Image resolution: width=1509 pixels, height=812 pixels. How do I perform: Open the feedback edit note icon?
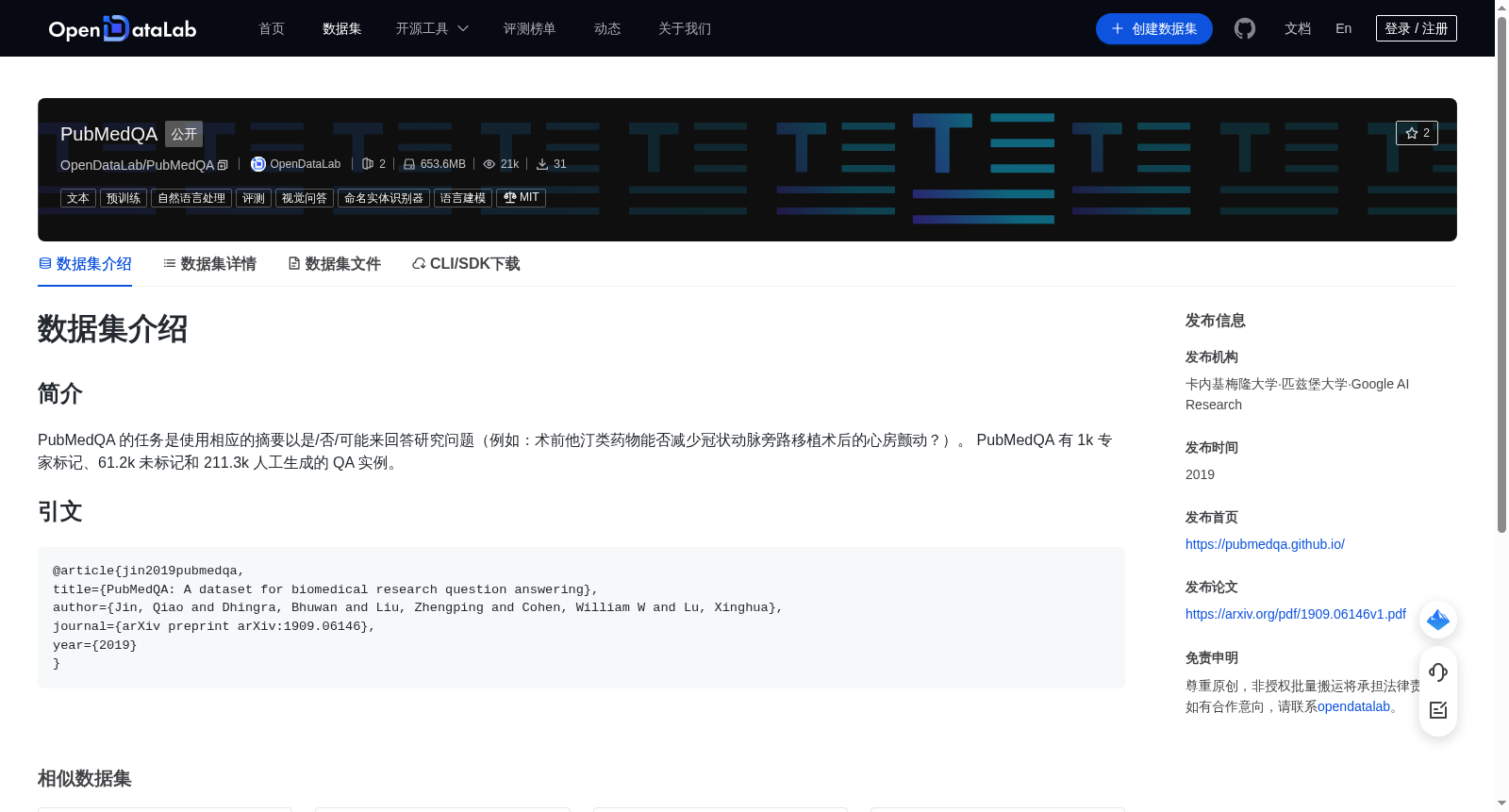pyautogui.click(x=1438, y=710)
